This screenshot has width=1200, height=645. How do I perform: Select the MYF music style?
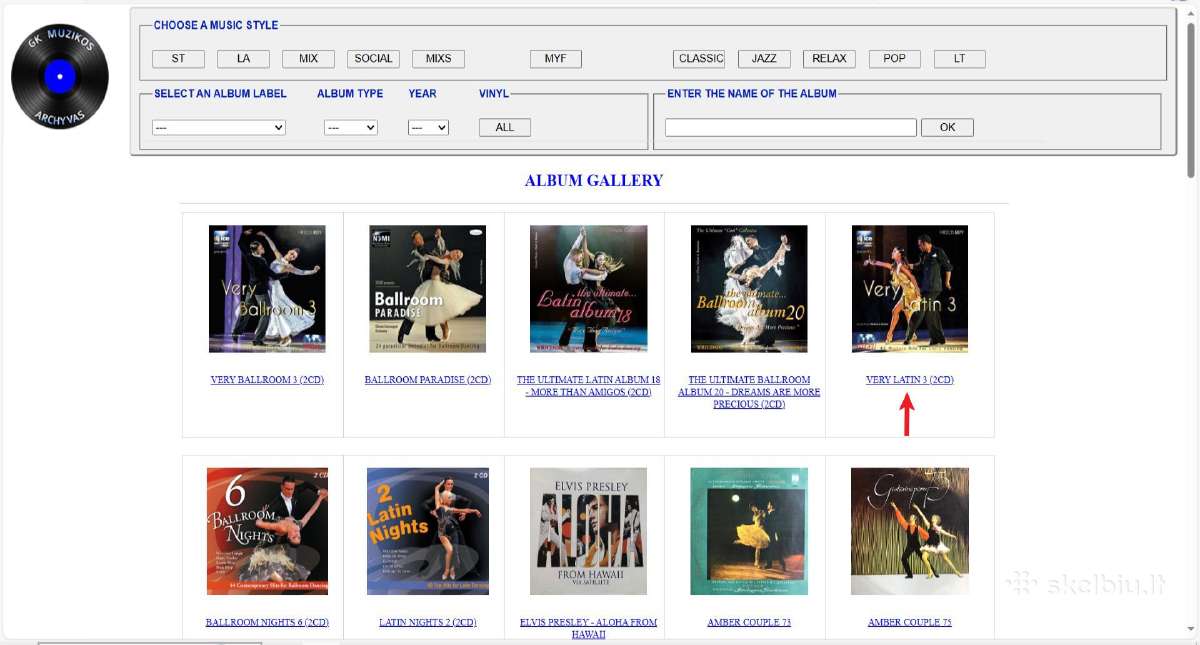coord(556,59)
